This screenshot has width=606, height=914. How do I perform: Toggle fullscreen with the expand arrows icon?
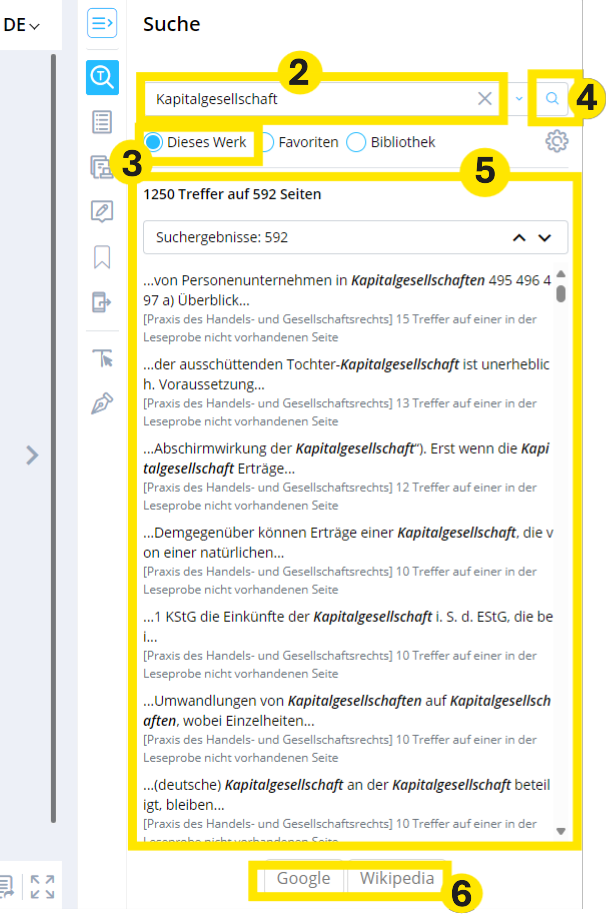42,886
